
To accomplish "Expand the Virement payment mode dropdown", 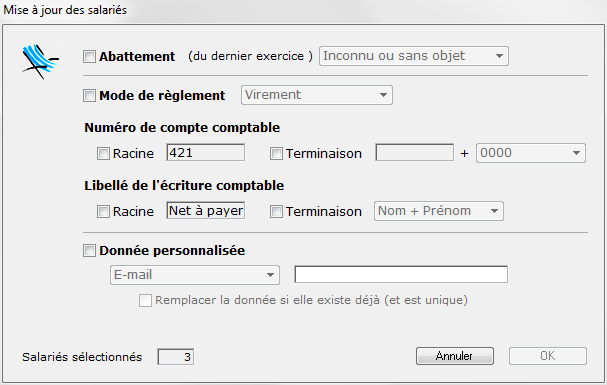I will point(317,95).
